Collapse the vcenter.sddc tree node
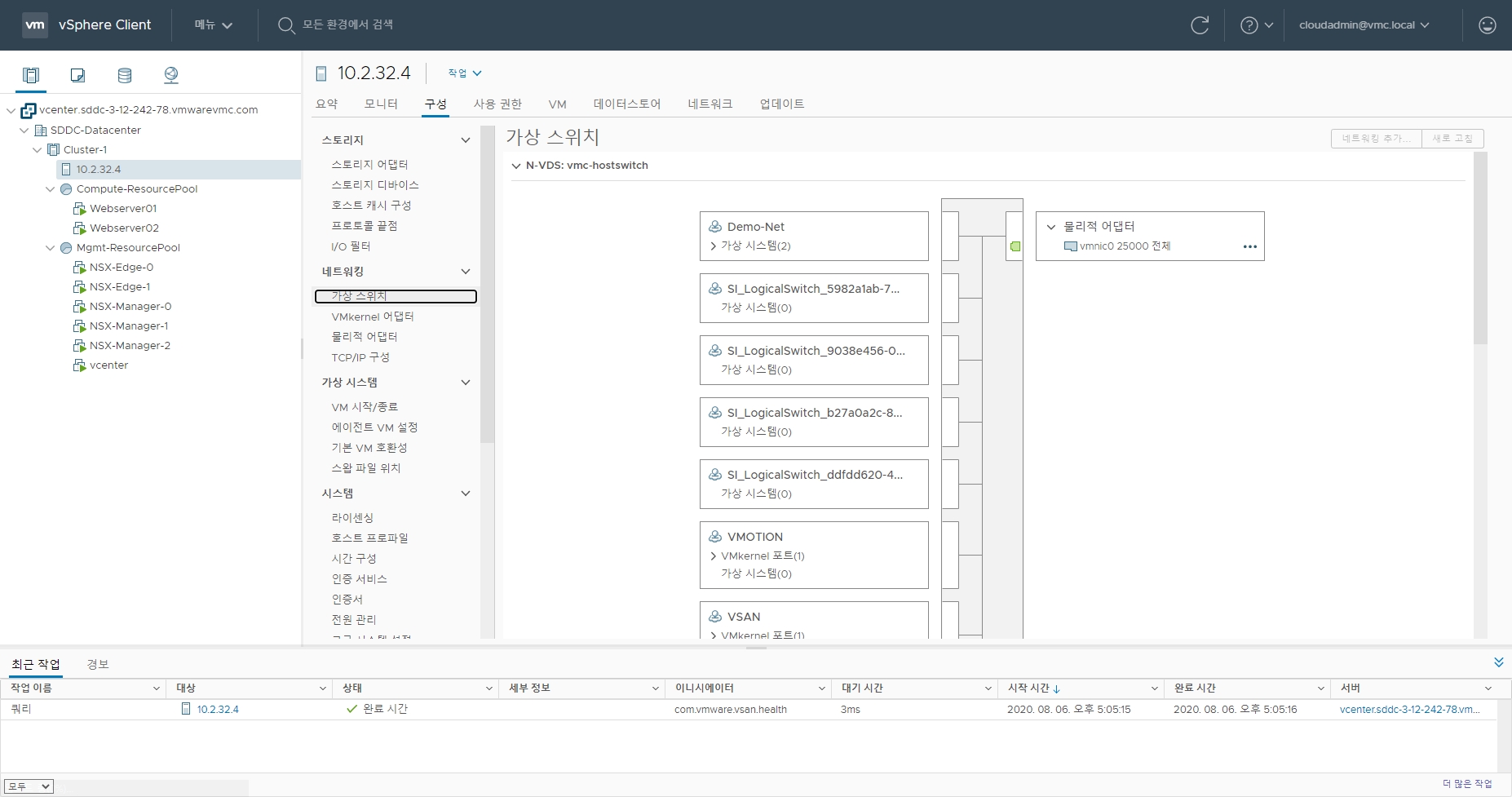1512x797 pixels. (x=11, y=110)
